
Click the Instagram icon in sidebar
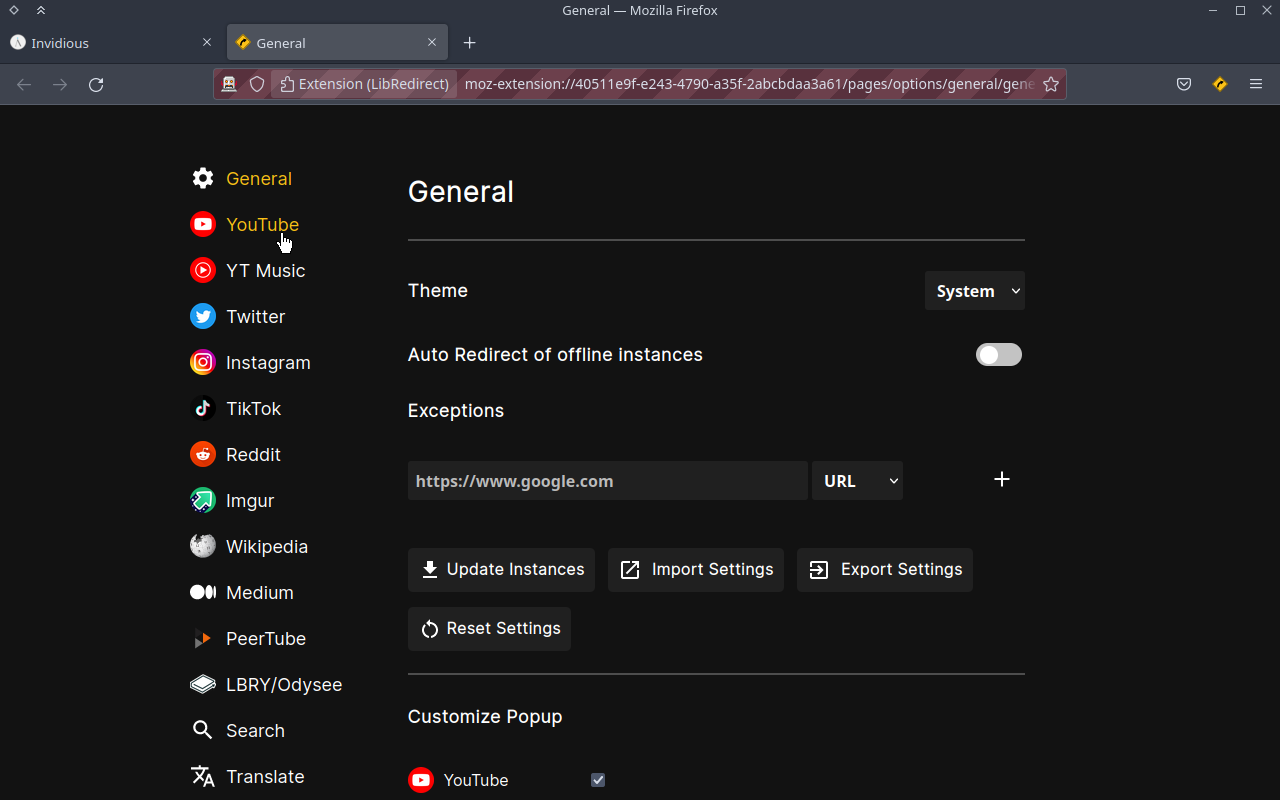pyautogui.click(x=203, y=362)
